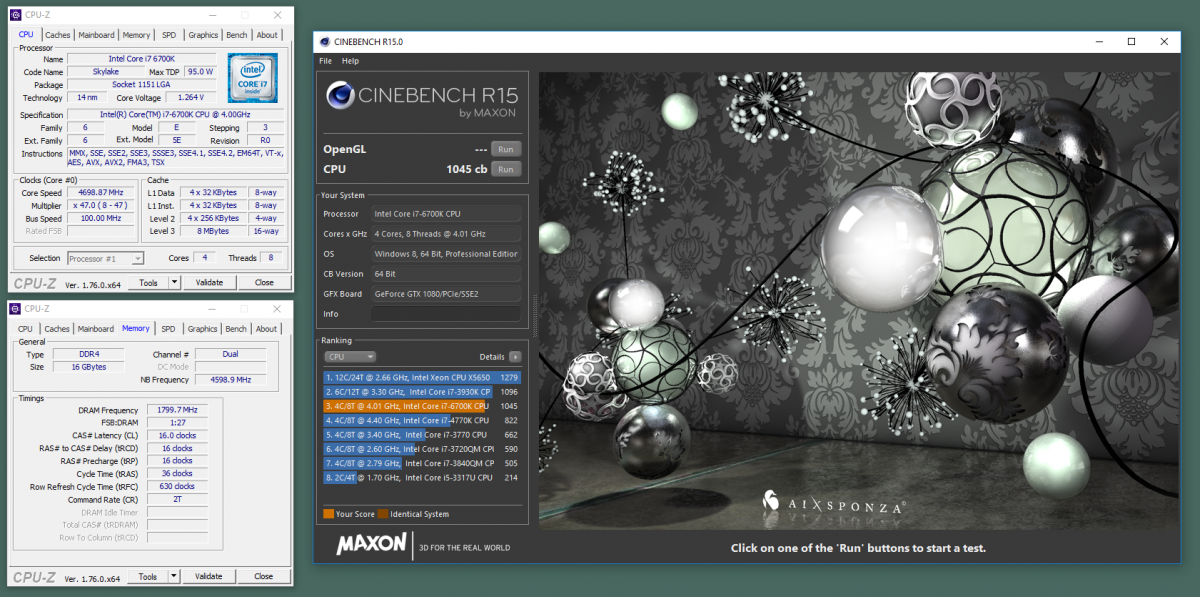The width and height of the screenshot is (1200, 597).
Task: Click orange Your Score legend swatch
Action: coord(329,514)
